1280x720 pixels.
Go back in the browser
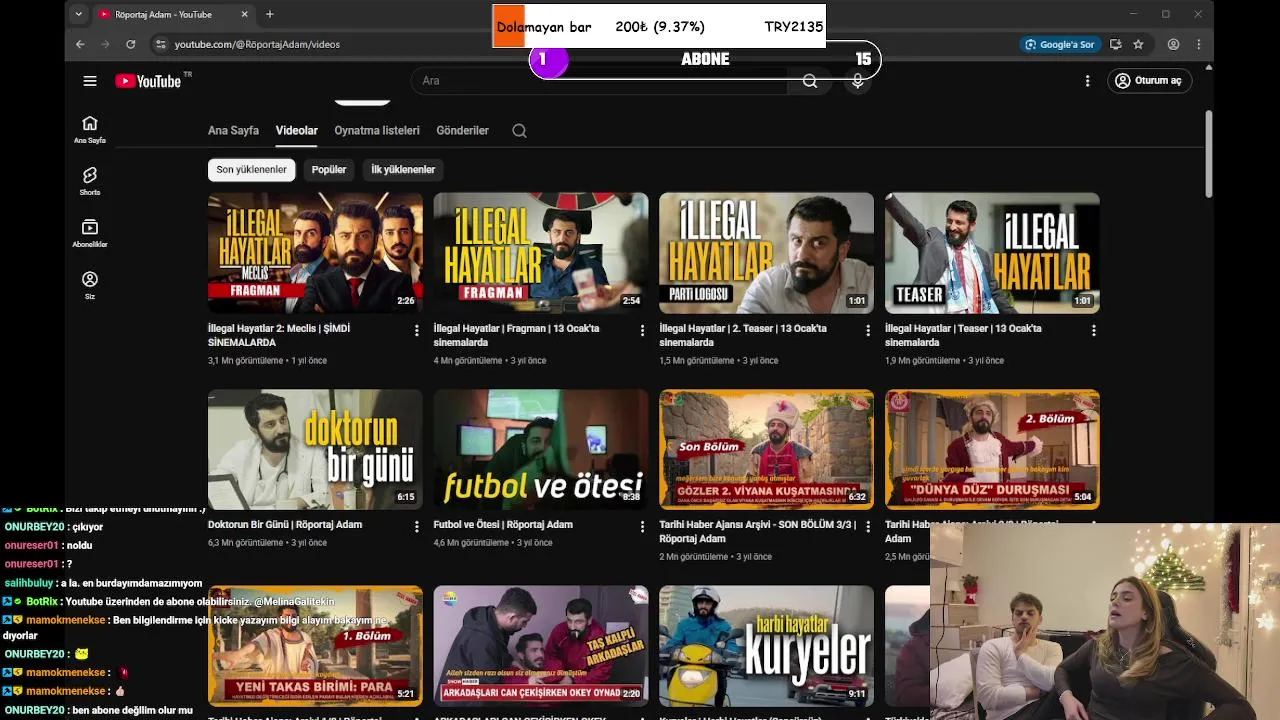pyautogui.click(x=80, y=44)
